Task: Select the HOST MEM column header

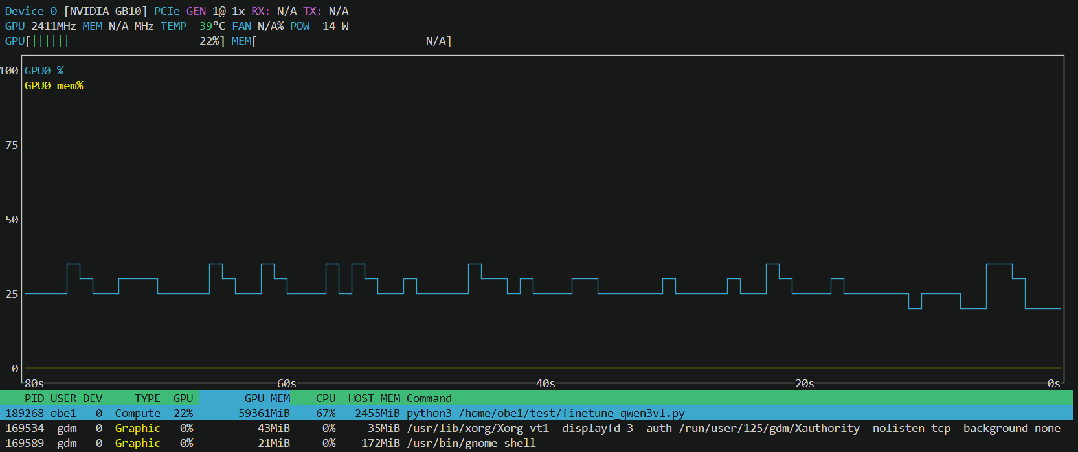Action: coord(373,398)
